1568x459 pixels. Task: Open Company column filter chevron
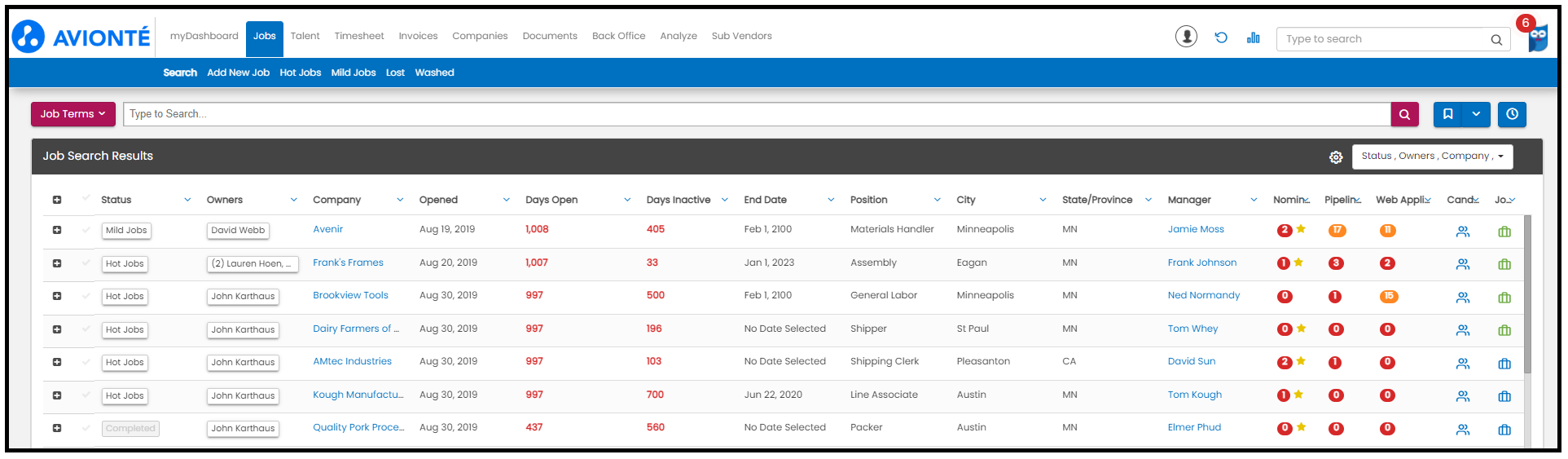(400, 200)
